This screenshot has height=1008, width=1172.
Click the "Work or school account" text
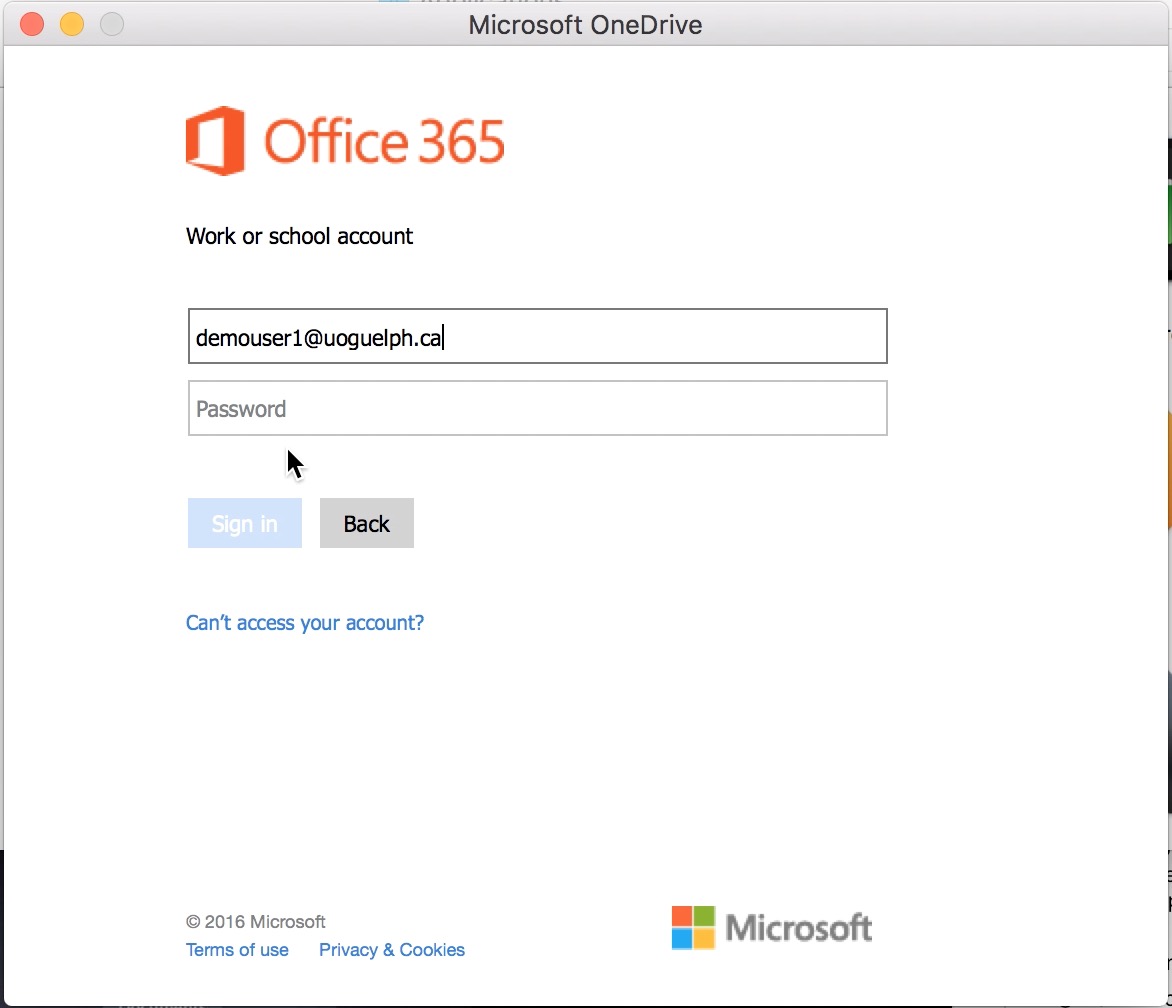[299, 236]
